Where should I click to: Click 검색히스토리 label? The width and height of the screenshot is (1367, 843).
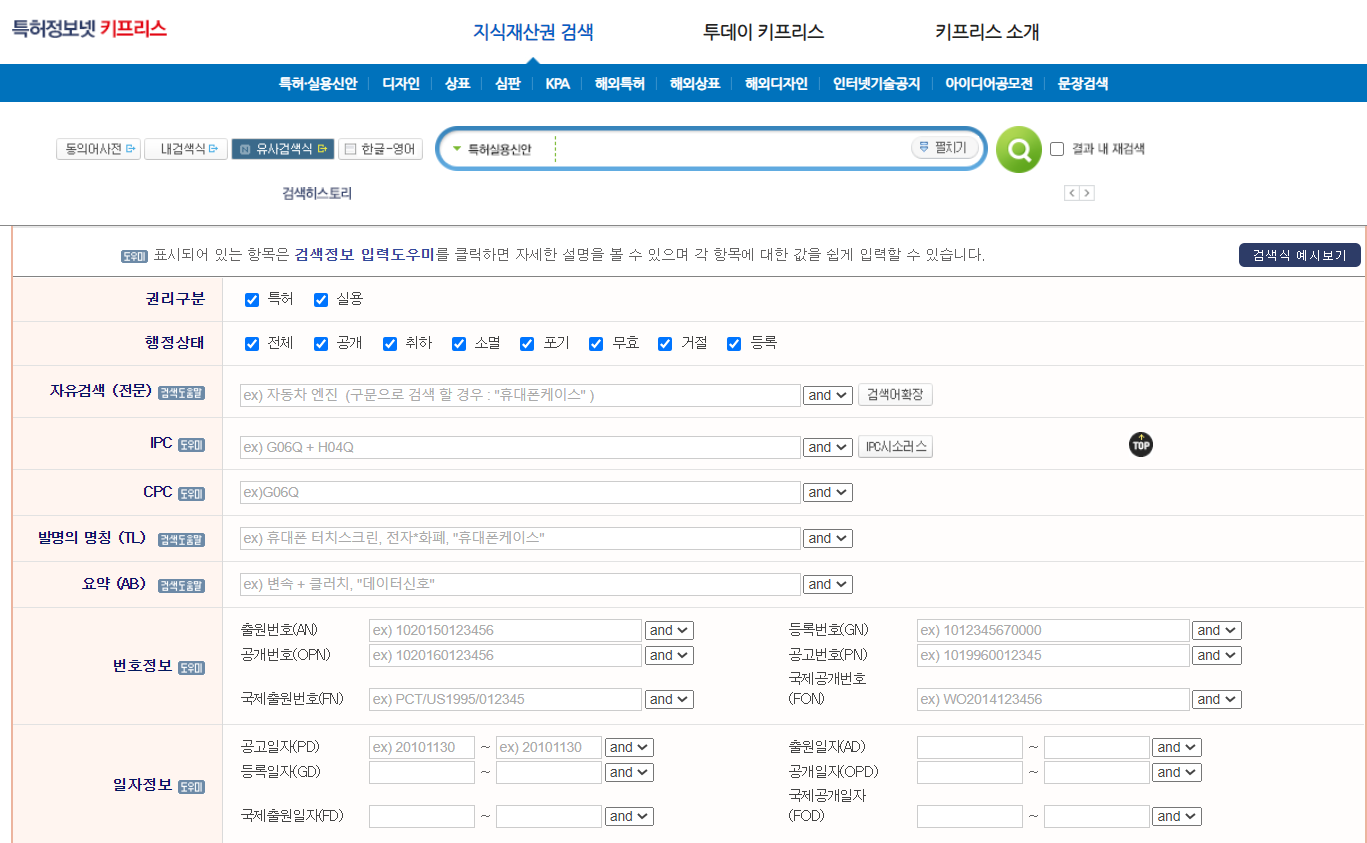click(x=317, y=193)
